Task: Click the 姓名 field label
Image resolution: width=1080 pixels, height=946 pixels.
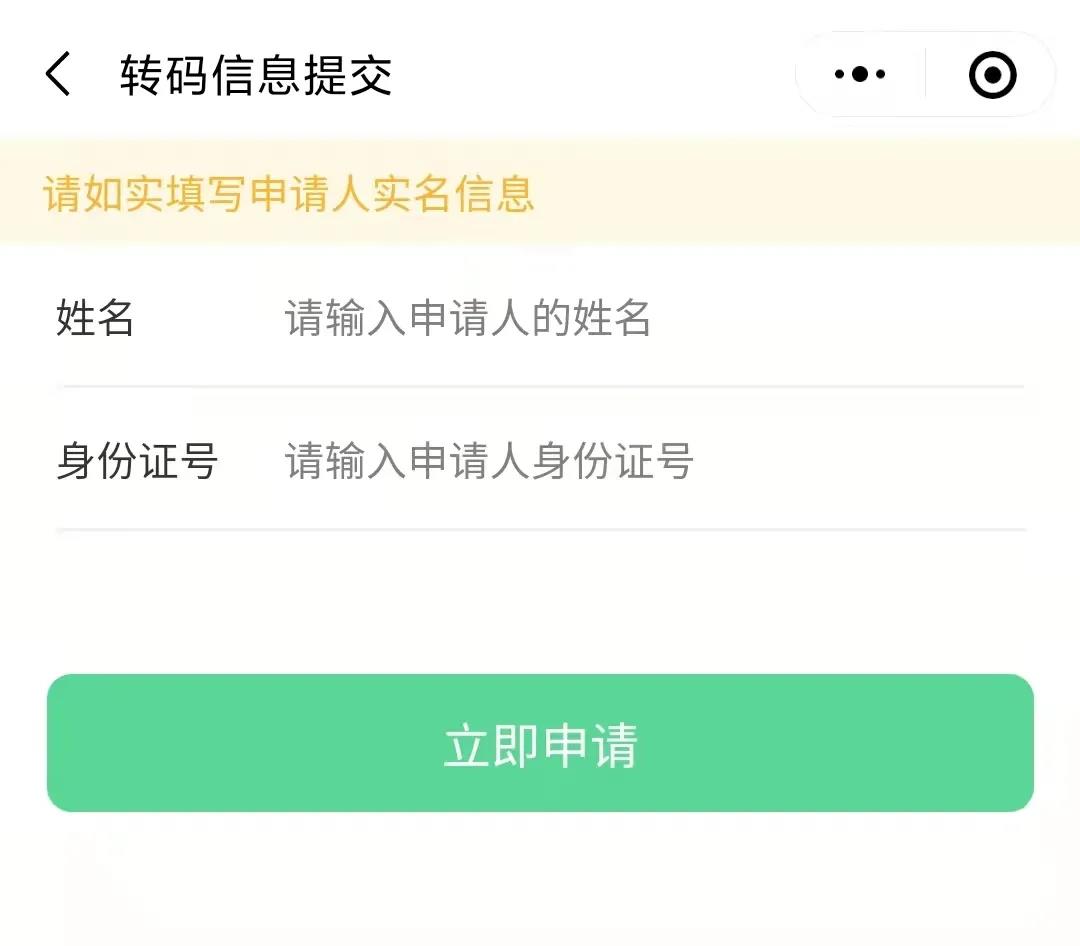Action: 95,319
